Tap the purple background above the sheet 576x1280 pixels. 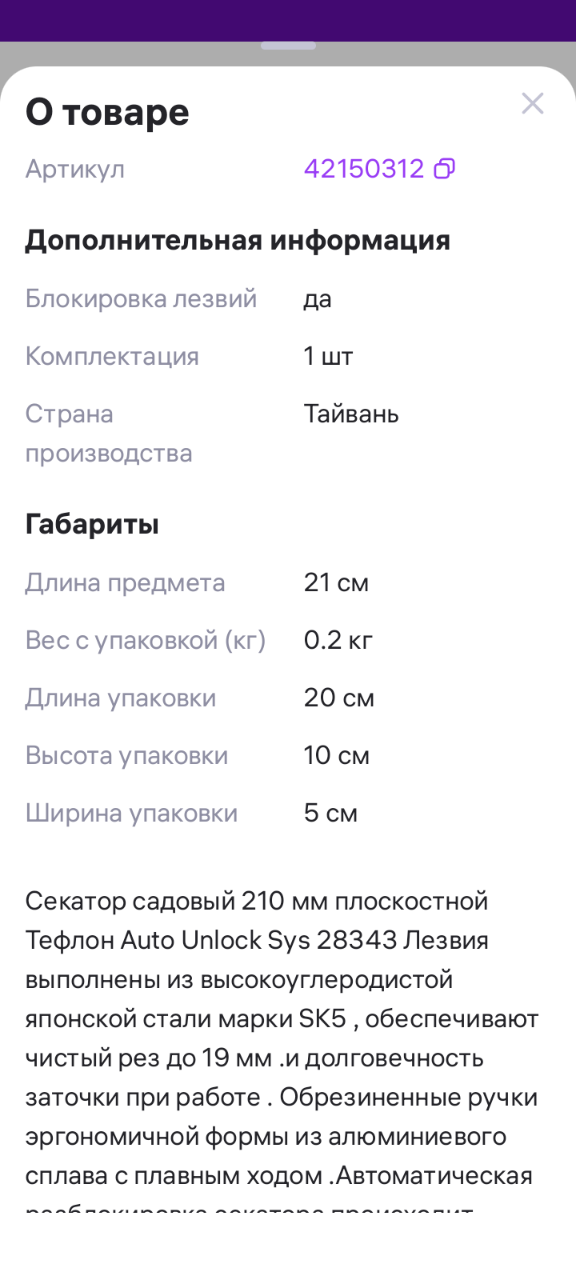[288, 18]
